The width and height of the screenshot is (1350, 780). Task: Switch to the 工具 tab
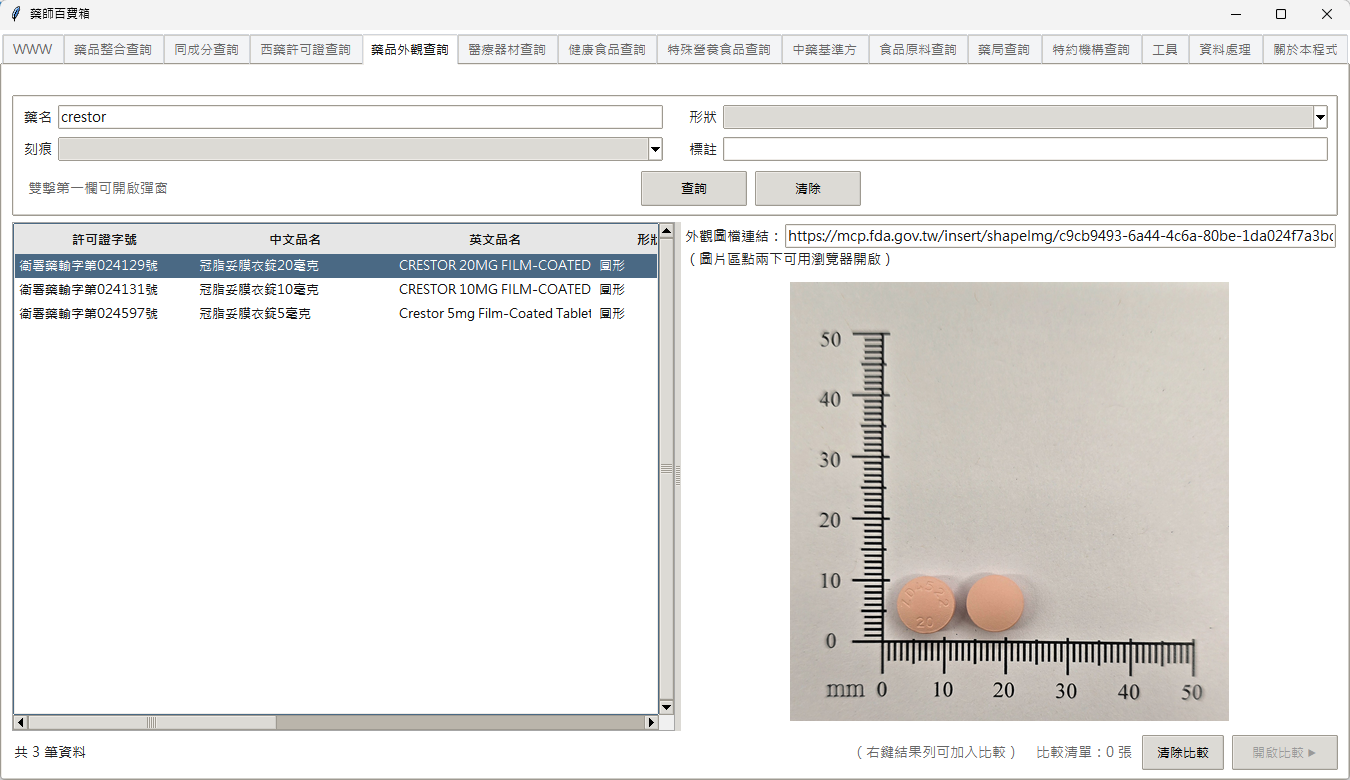click(1165, 49)
